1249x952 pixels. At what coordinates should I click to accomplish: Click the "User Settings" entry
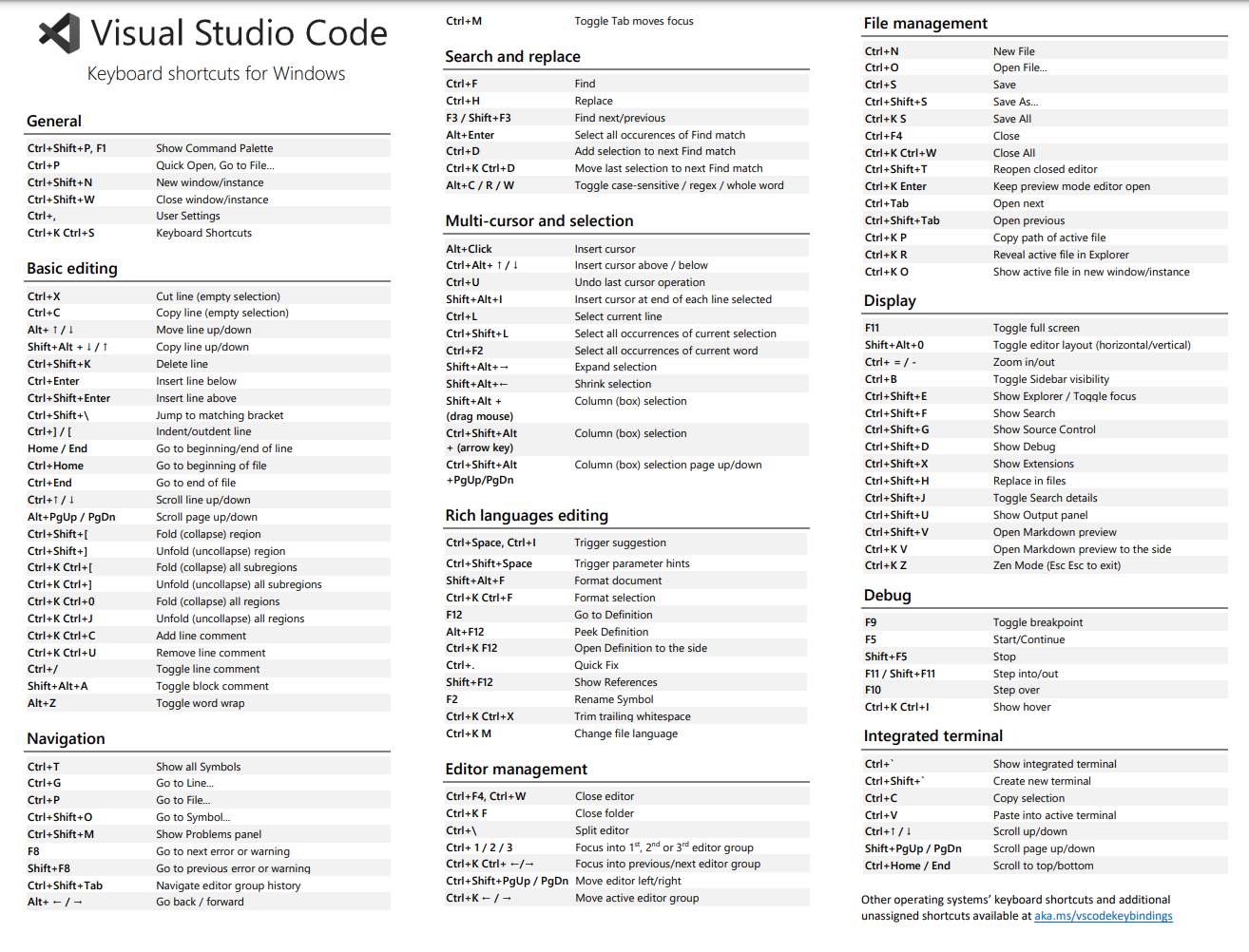point(188,216)
